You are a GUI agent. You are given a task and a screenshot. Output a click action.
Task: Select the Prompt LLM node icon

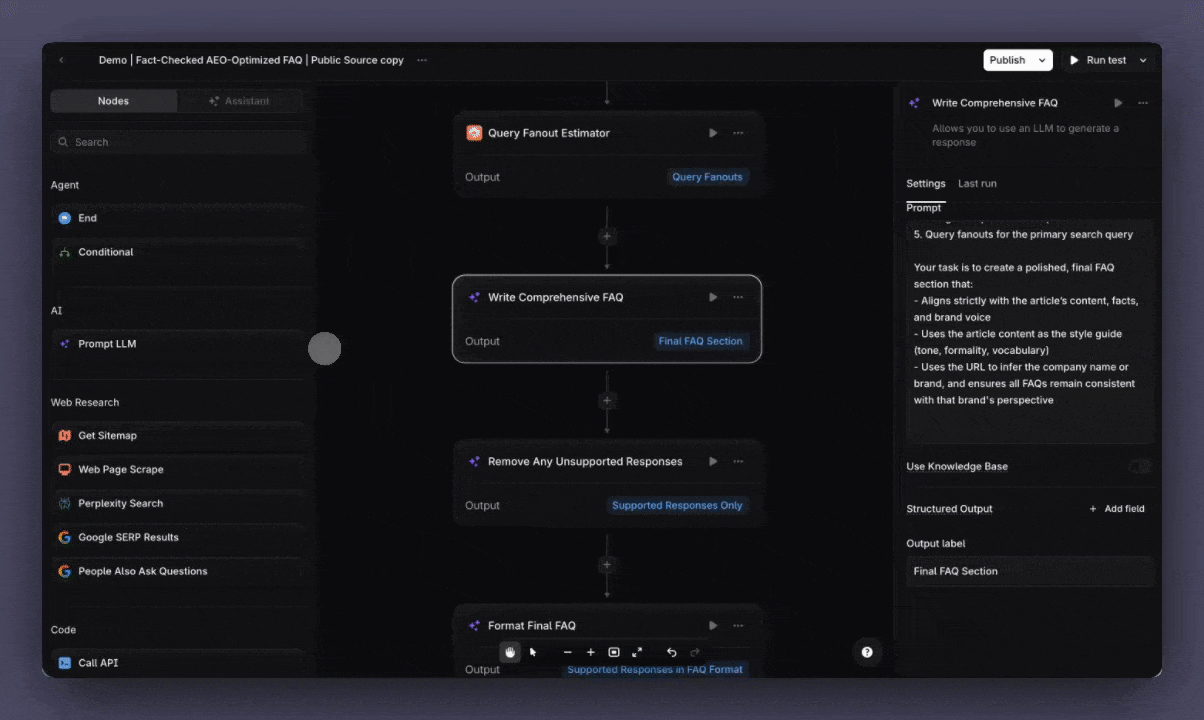pos(65,344)
